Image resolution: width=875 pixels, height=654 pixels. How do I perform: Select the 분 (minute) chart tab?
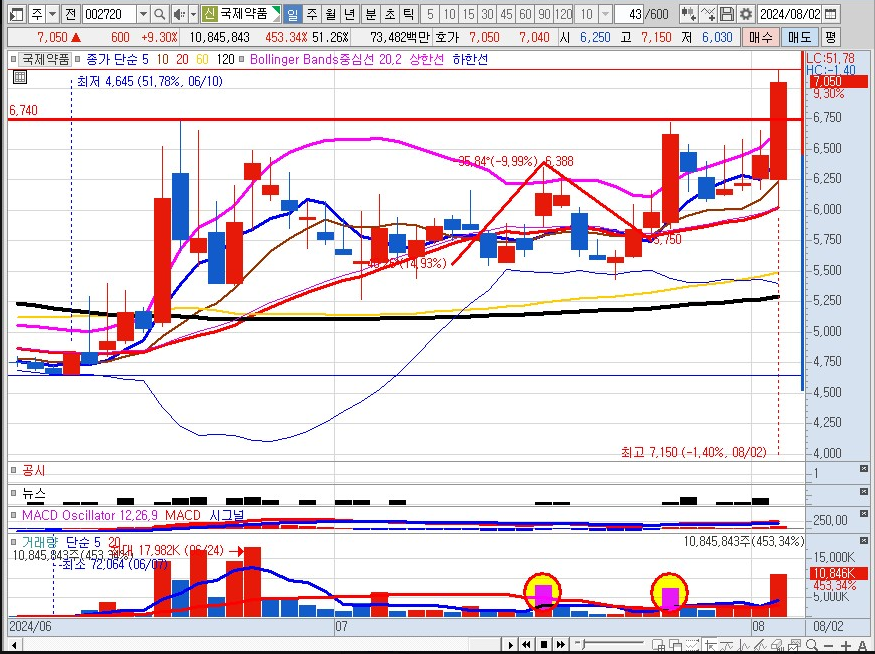tap(370, 14)
